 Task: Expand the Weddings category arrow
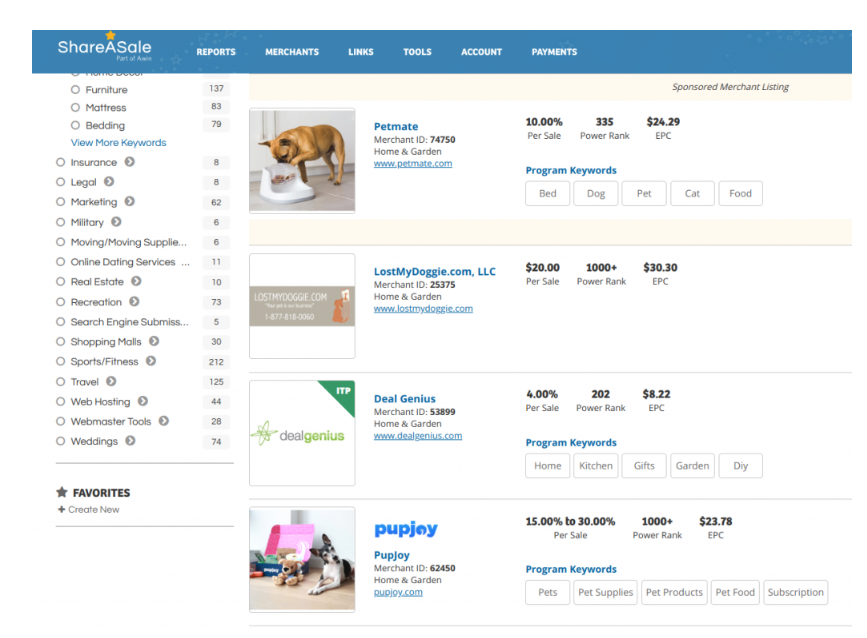point(130,441)
